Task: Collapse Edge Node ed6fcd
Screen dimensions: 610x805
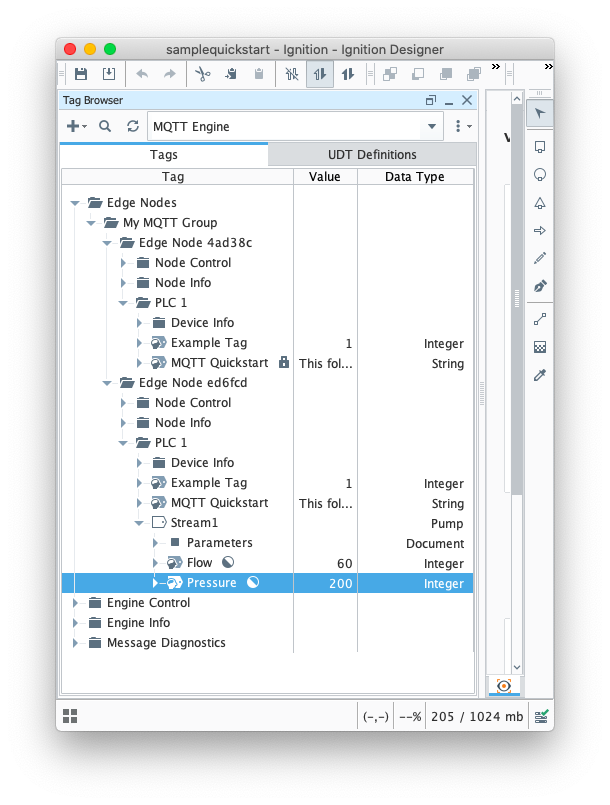Action: tap(107, 383)
